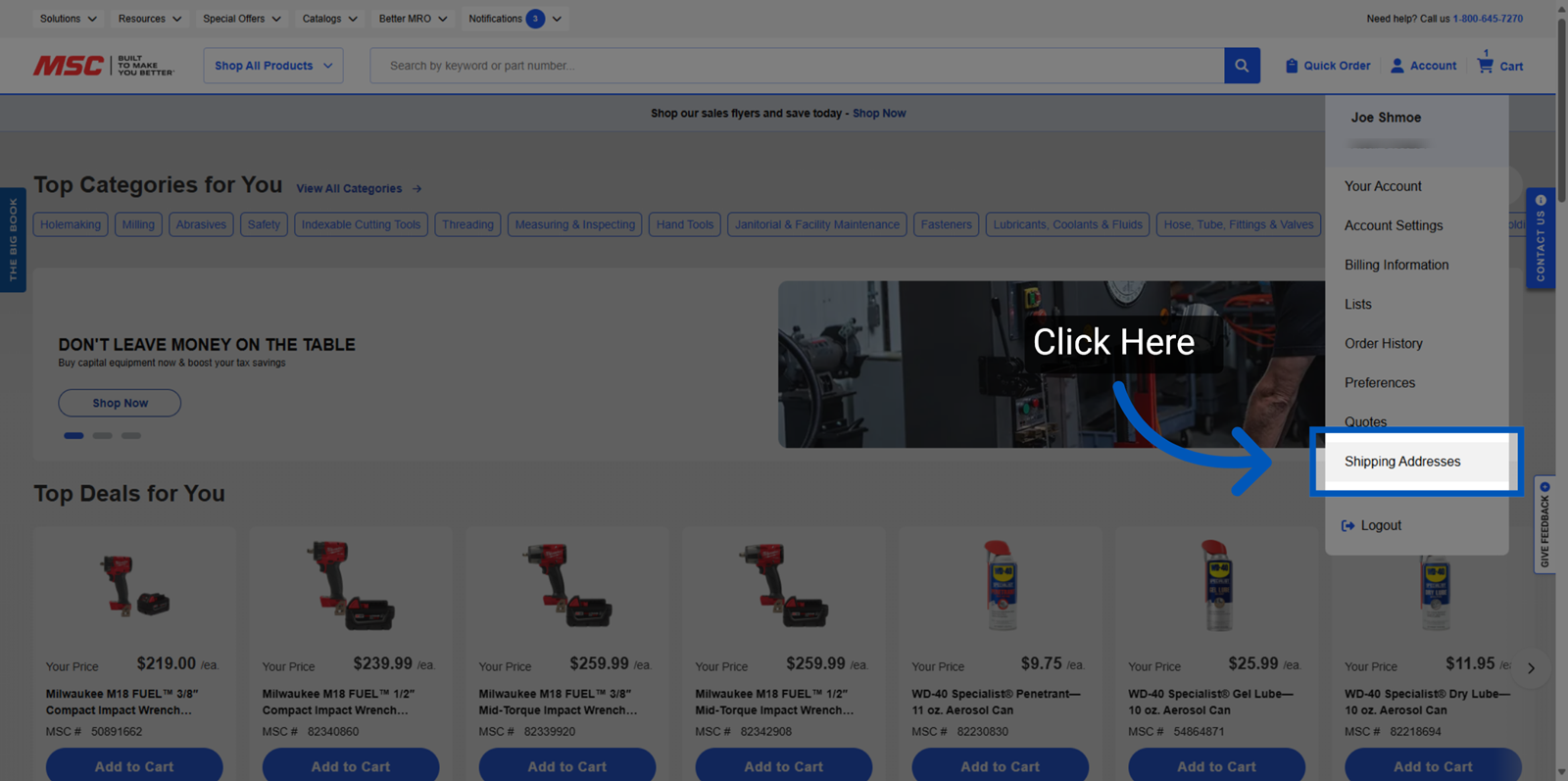Click the notifications count badge

pos(535,19)
